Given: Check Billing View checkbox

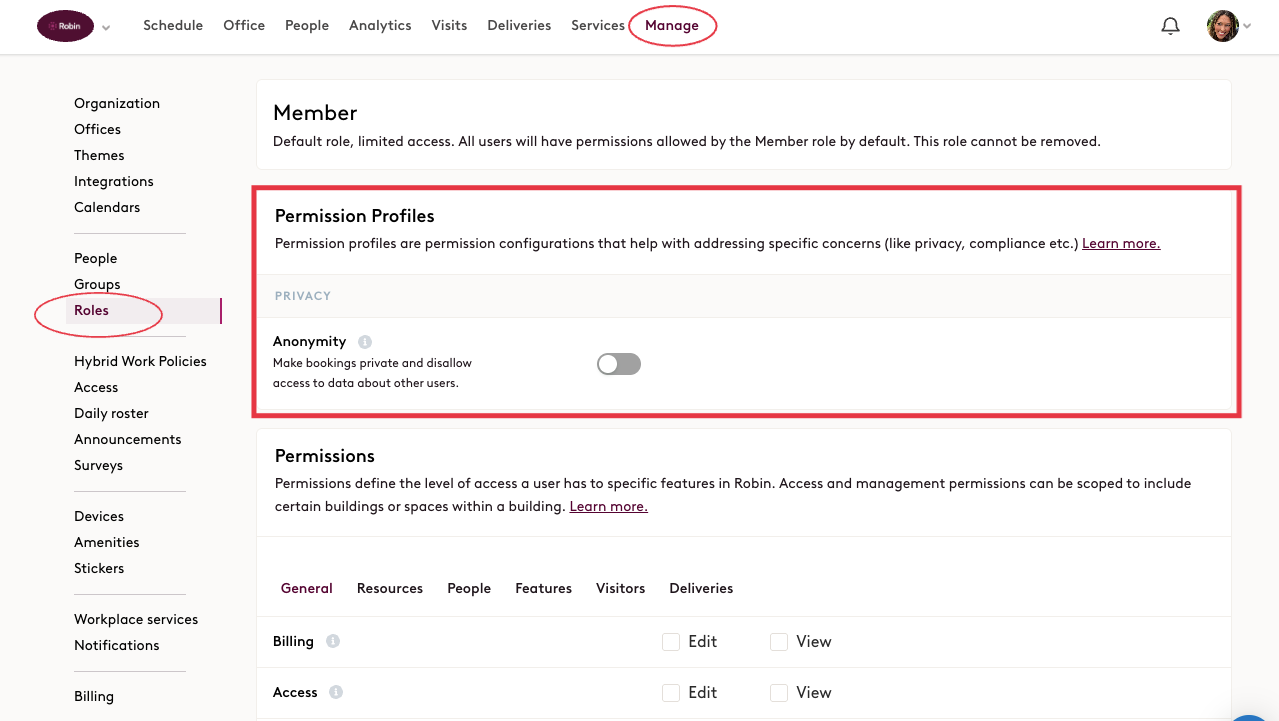Looking at the screenshot, I should tap(779, 642).
